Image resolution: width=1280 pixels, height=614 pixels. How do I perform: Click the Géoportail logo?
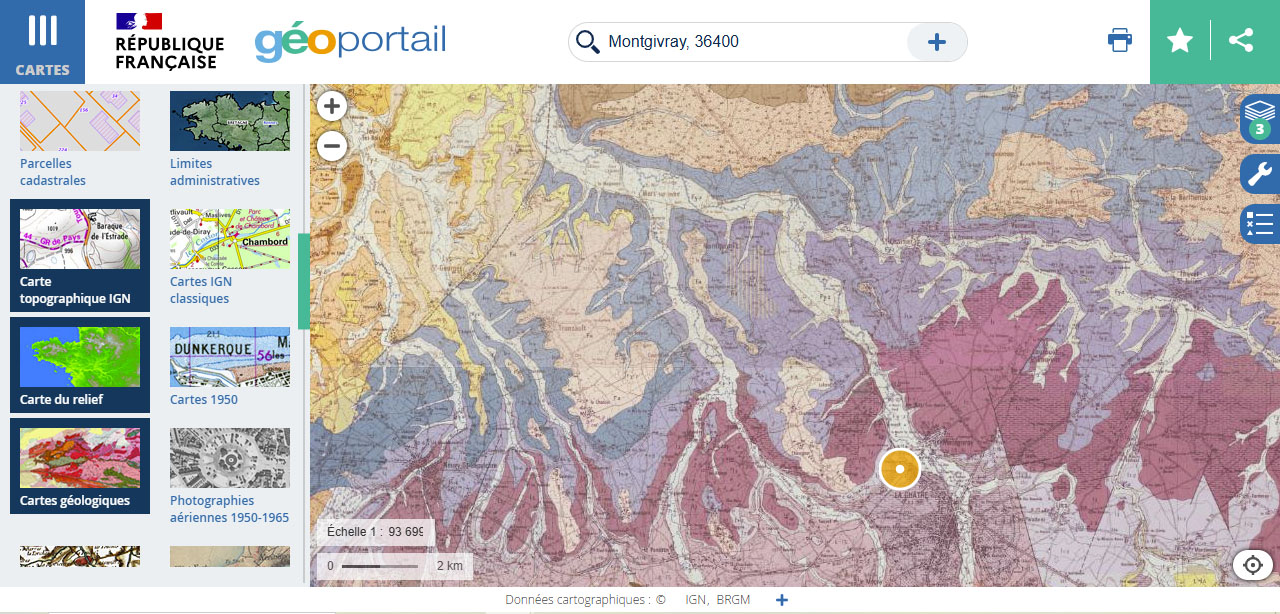[x=350, y=42]
